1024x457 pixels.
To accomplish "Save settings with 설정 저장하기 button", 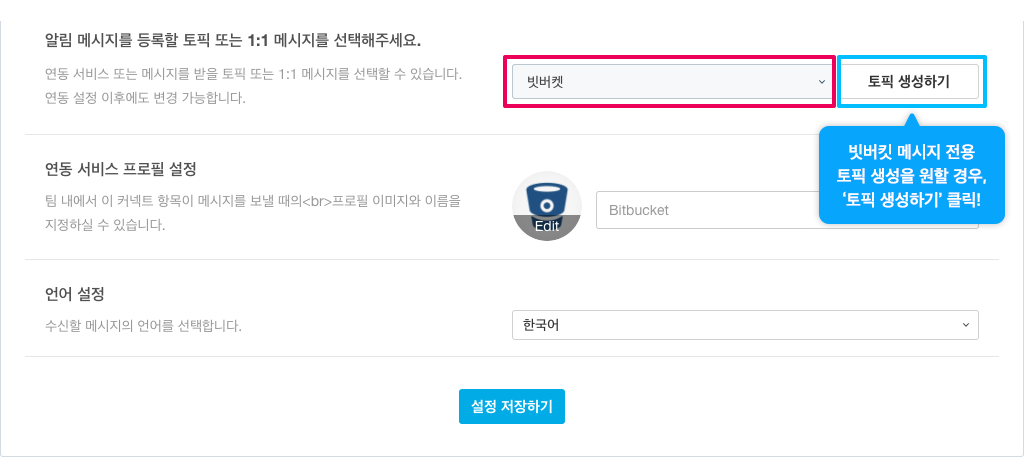I will point(512,406).
